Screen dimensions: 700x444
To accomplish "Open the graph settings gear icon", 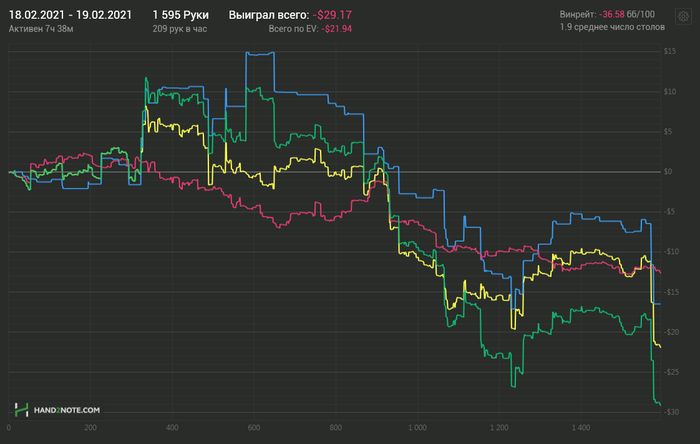I will click(x=683, y=17).
